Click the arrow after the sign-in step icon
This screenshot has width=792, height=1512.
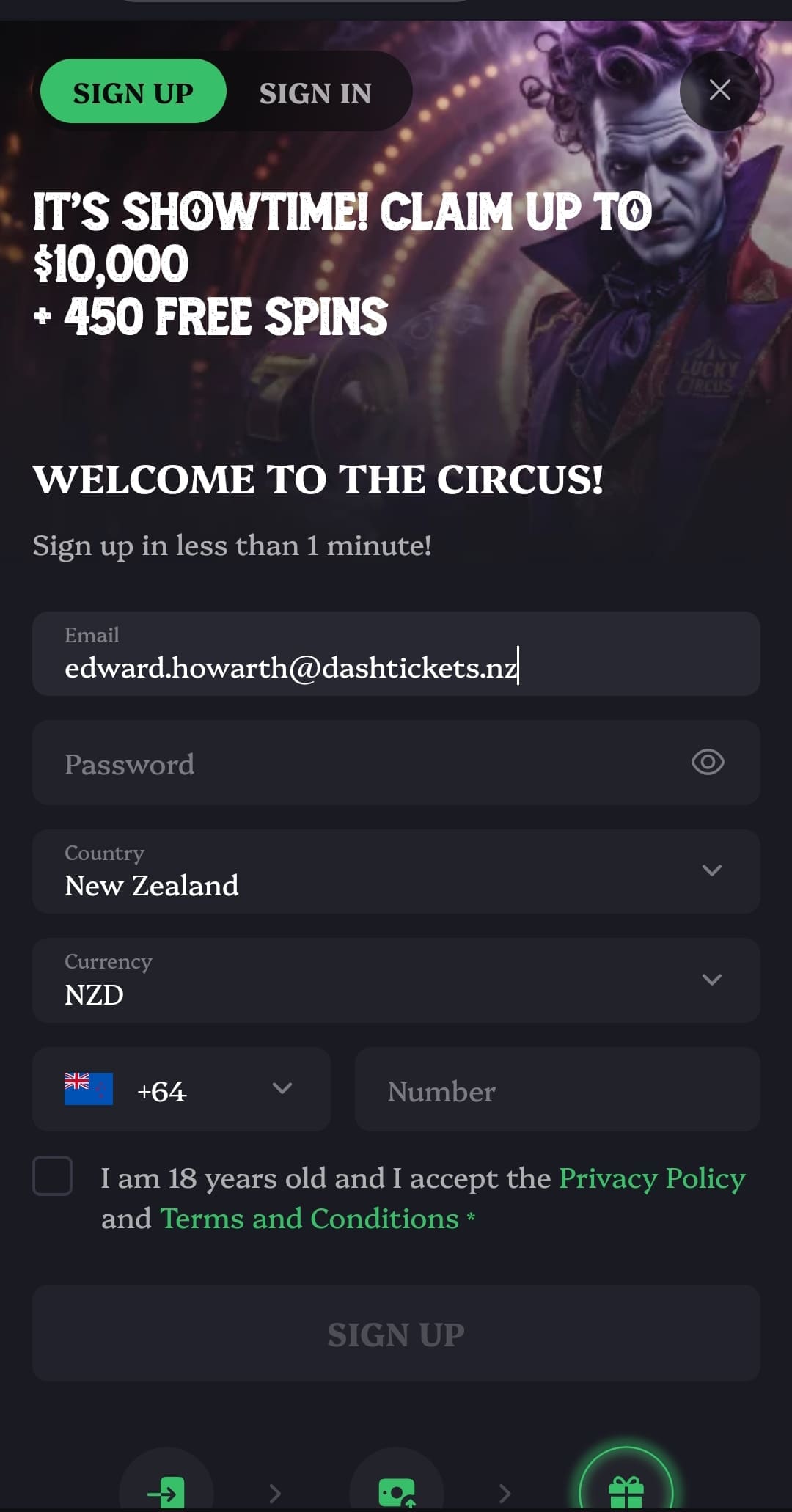tap(275, 1493)
